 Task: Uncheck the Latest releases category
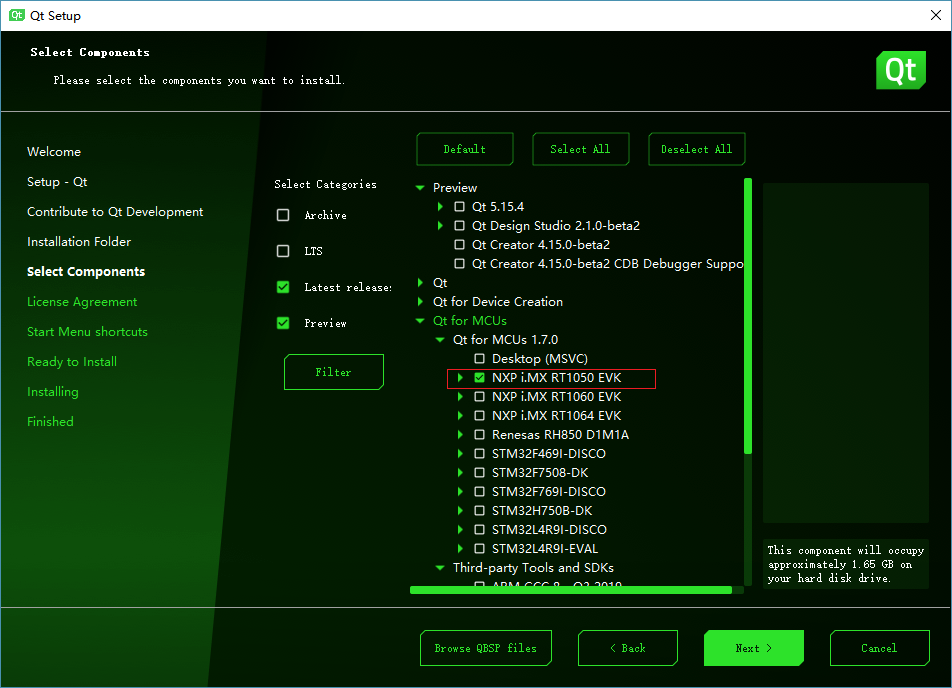tap(283, 287)
